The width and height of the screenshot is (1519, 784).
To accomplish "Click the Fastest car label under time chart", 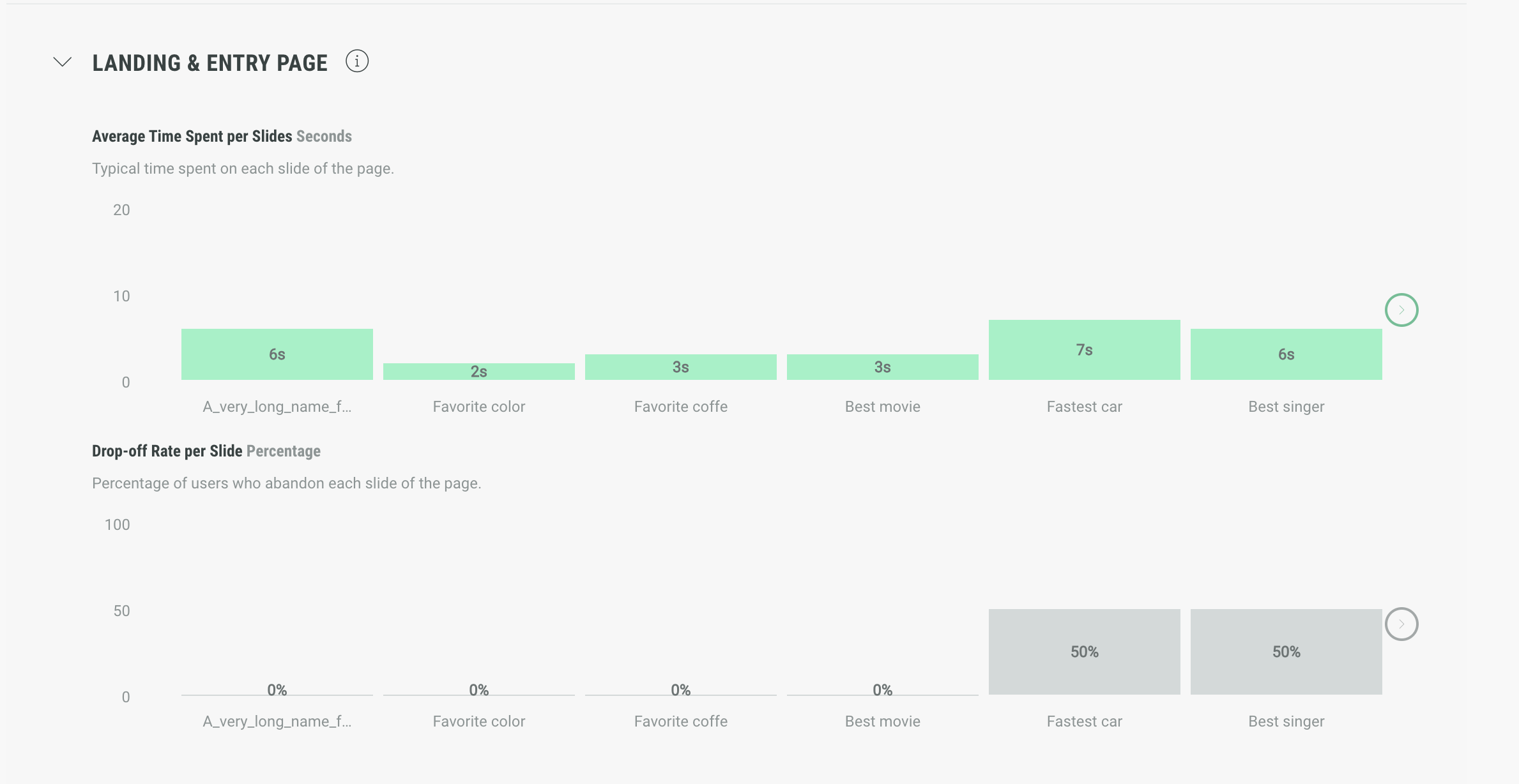I will (1085, 407).
